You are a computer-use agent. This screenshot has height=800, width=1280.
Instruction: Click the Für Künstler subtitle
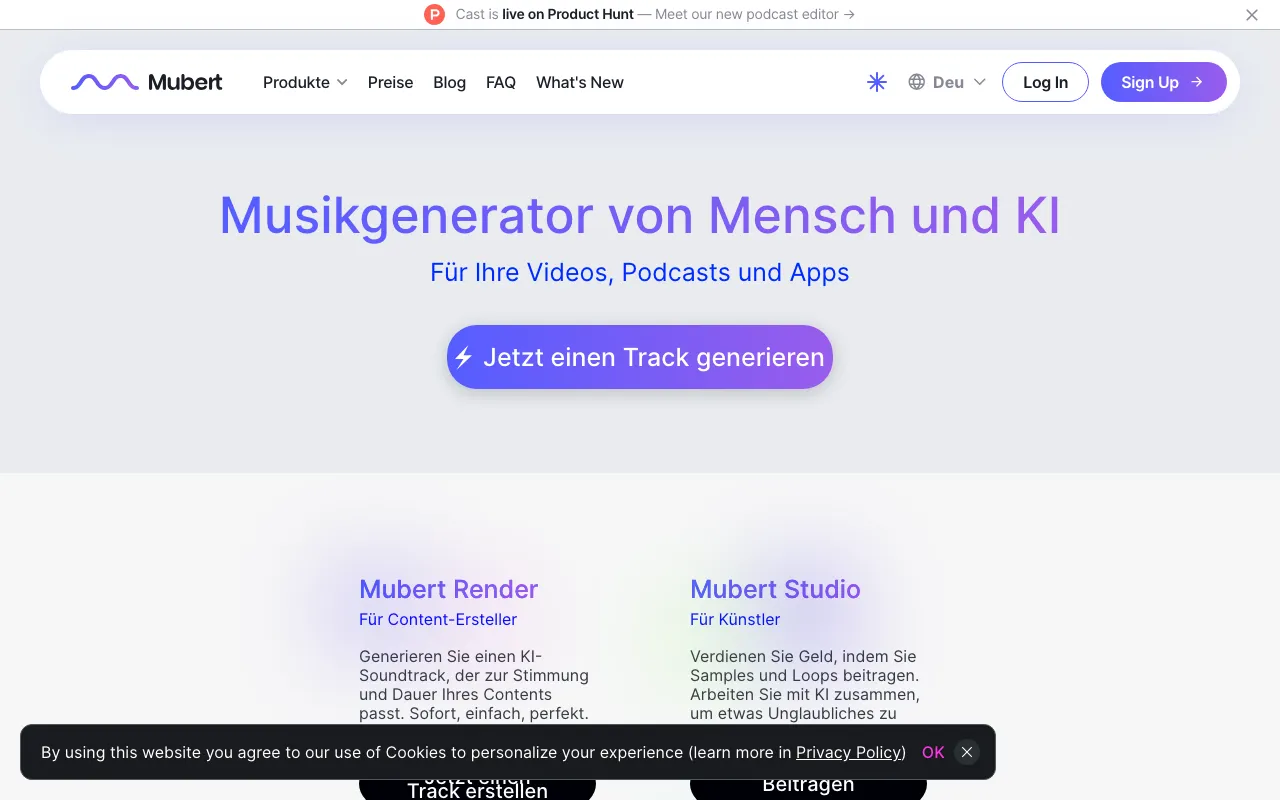(735, 619)
